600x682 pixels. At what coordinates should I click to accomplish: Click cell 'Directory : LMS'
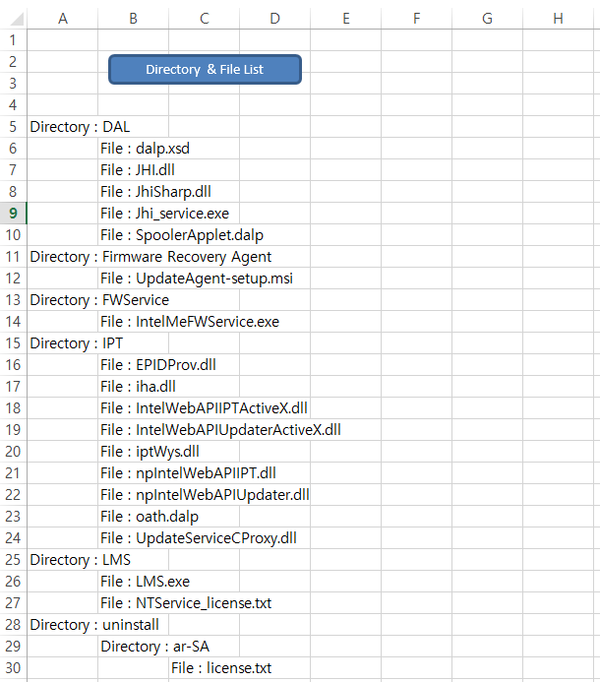[x=80, y=560]
